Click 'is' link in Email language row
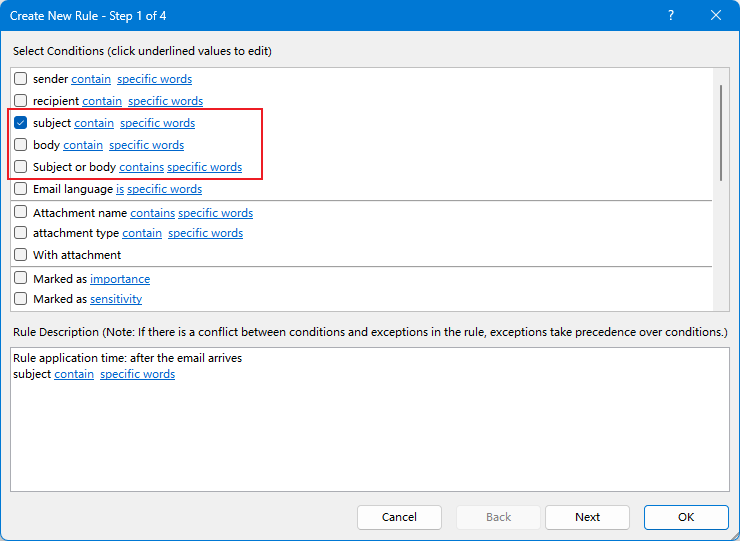 pyautogui.click(x=120, y=189)
